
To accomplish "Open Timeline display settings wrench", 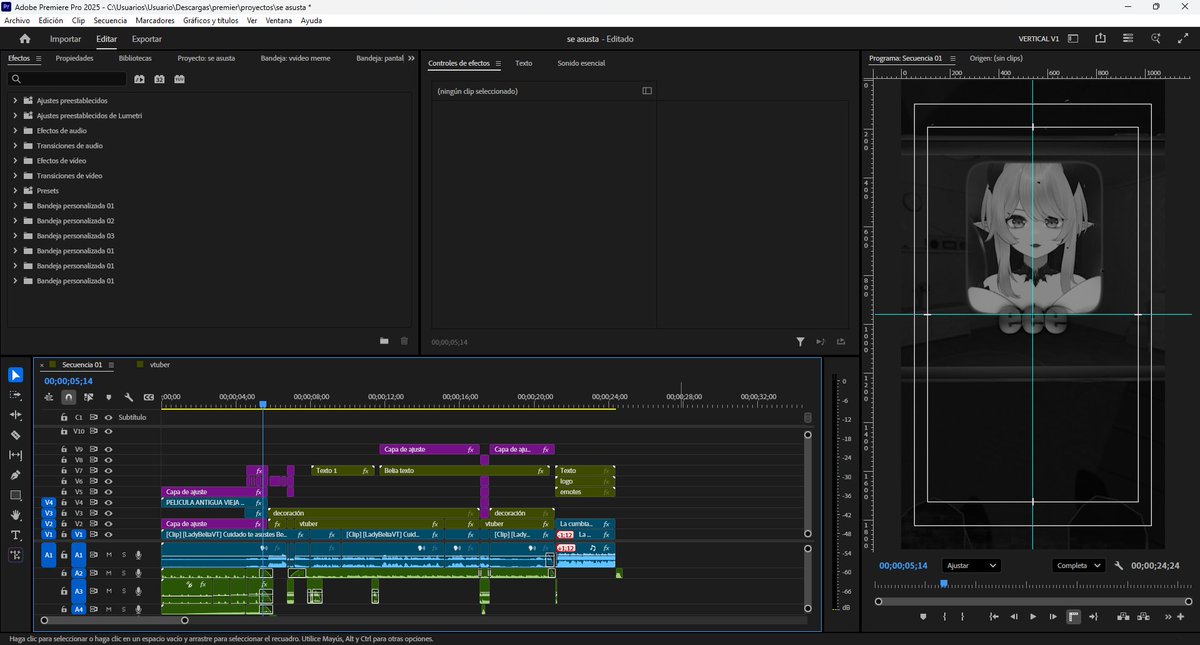I will (129, 397).
